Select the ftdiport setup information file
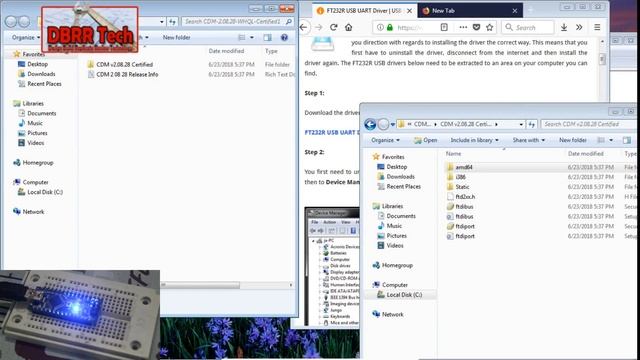 click(465, 236)
